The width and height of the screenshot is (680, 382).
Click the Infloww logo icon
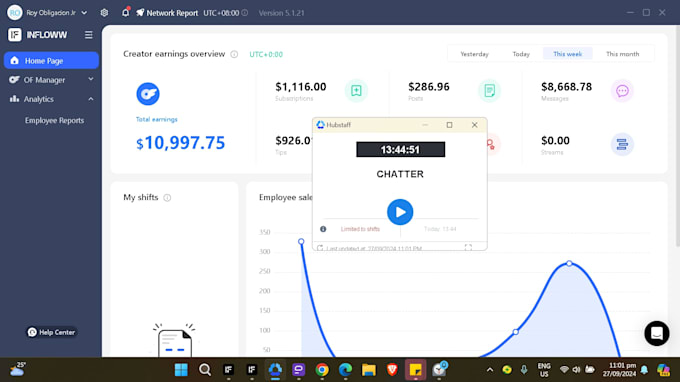[x=14, y=35]
